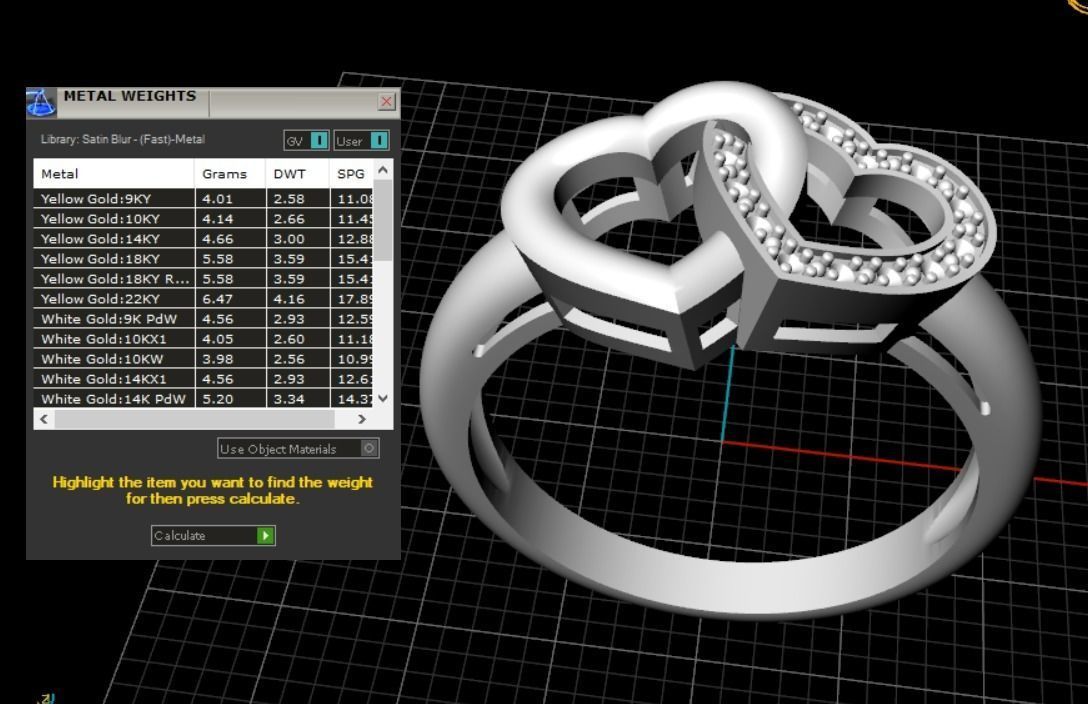
Task: Select the Yellow Gold:10KY row
Action: point(203,218)
